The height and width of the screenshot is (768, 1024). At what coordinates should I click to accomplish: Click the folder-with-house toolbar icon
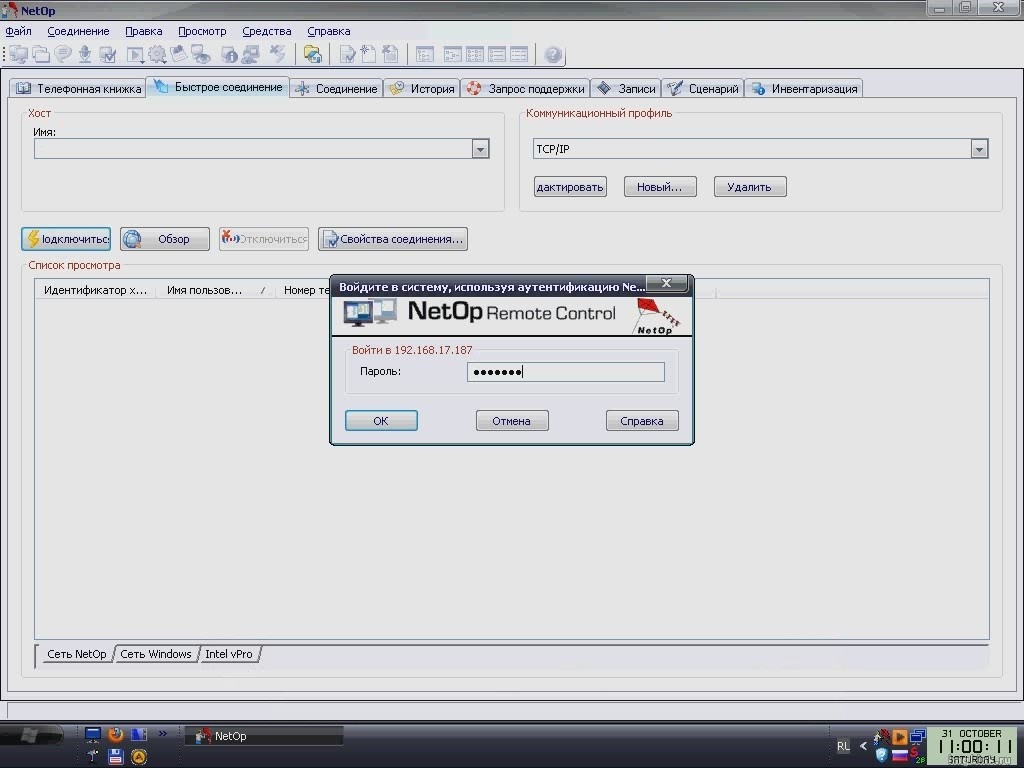(x=313, y=55)
